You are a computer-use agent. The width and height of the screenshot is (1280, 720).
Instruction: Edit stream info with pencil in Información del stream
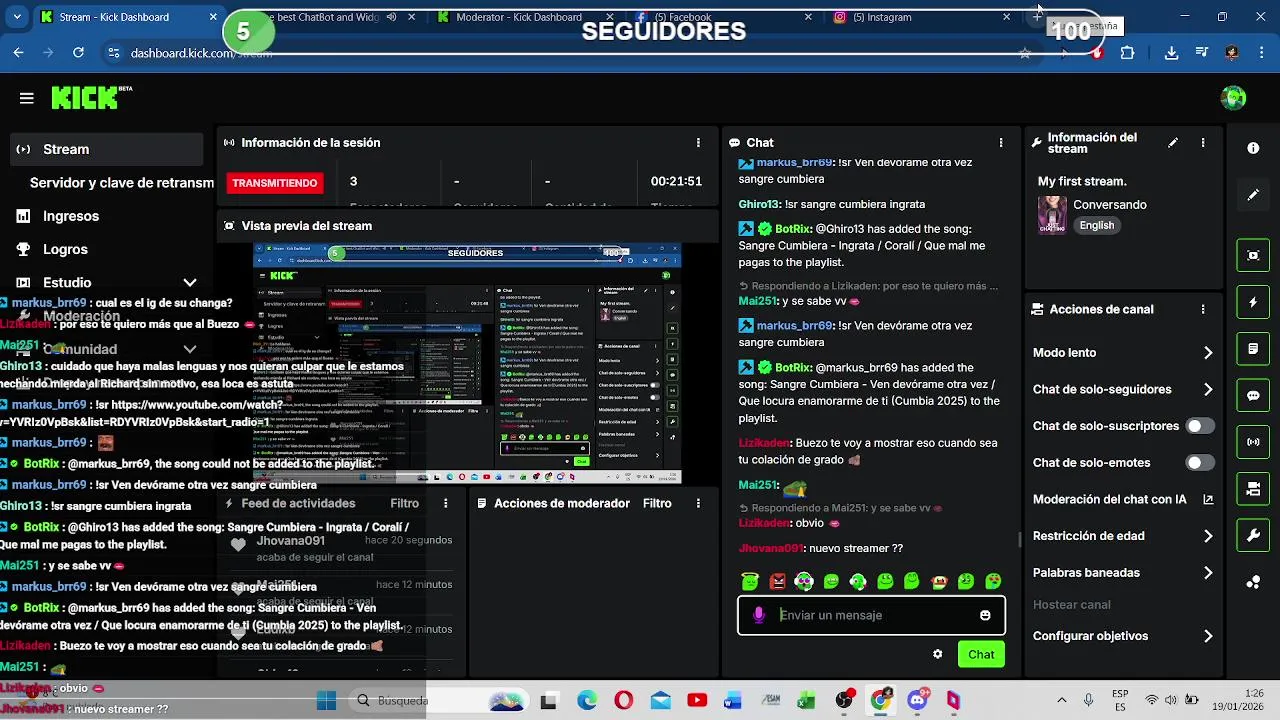(x=1173, y=143)
